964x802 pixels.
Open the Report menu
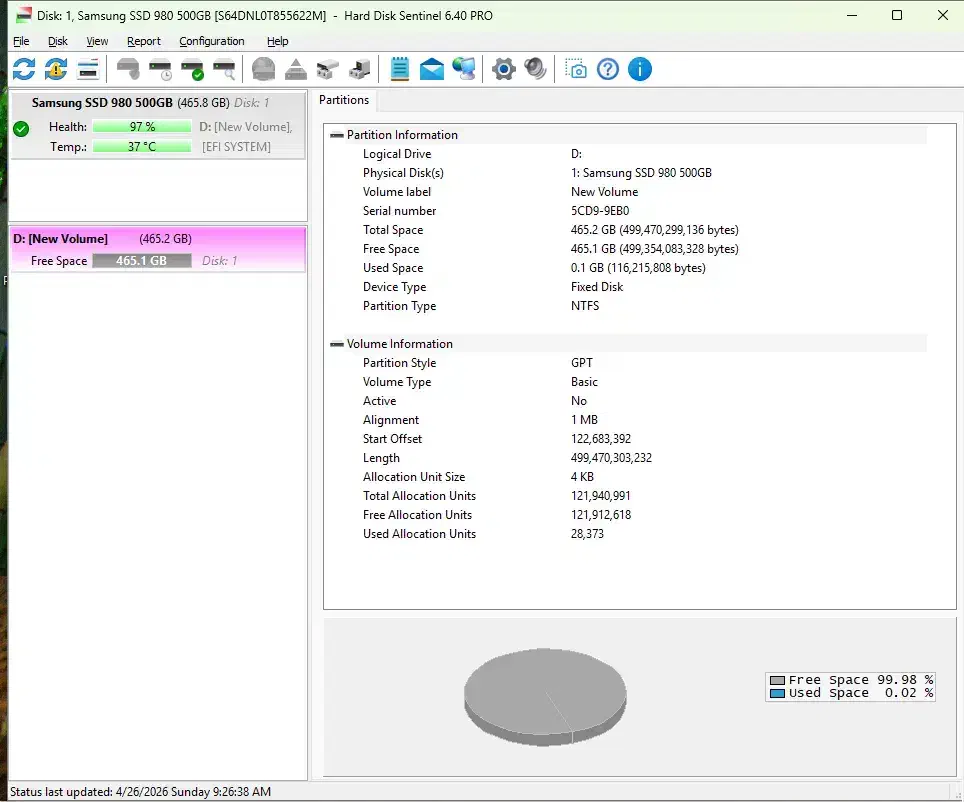tap(144, 41)
